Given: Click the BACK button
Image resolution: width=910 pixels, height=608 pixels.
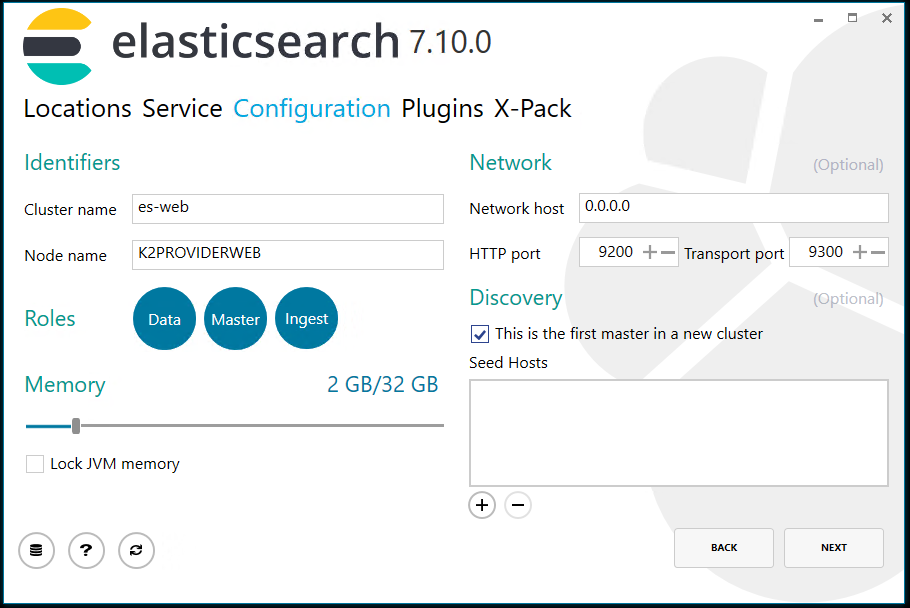Looking at the screenshot, I should [x=724, y=548].
